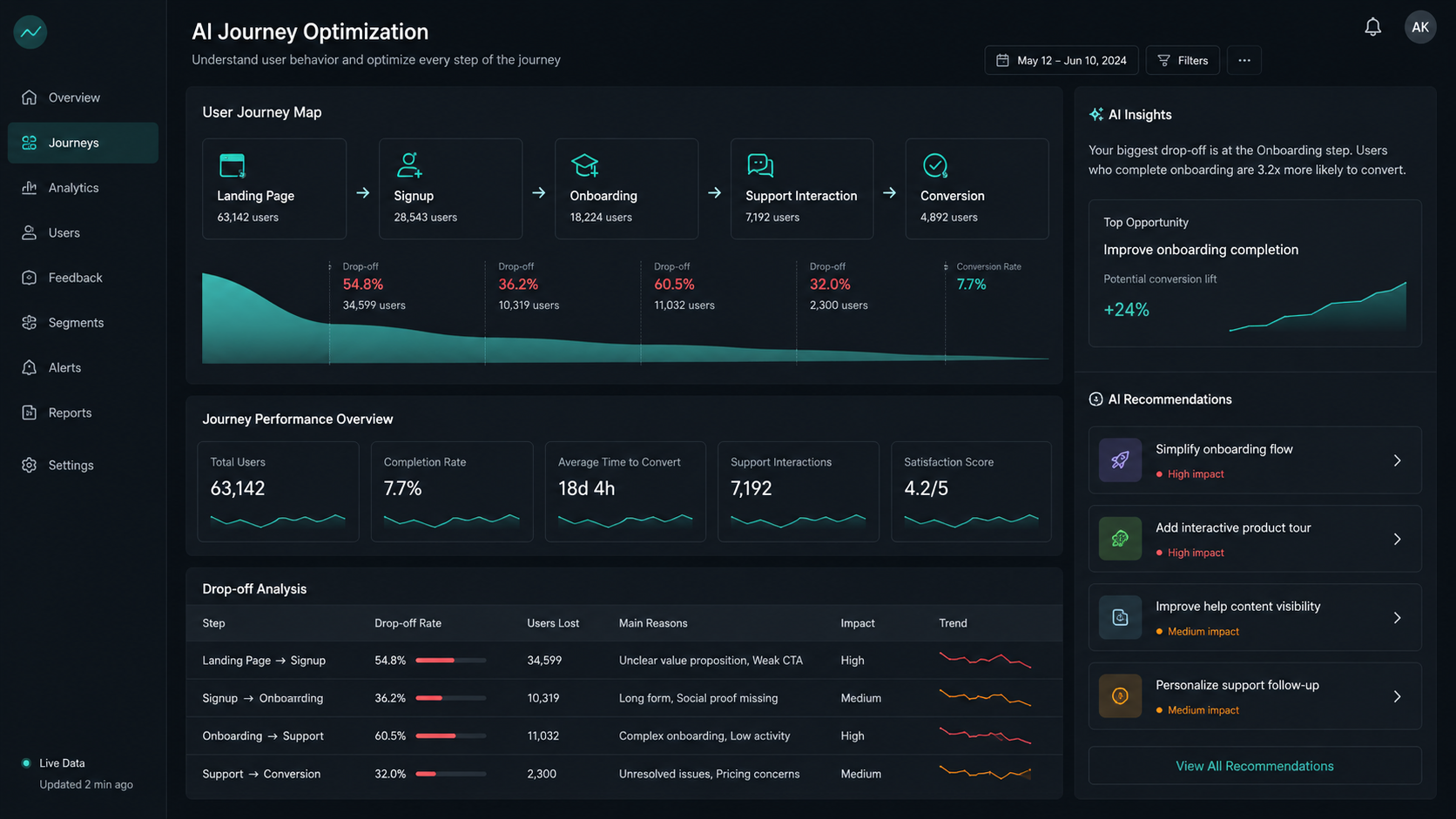Screen dimensions: 1456x819
Task: Click the Average Time to Convert card
Action: [x=625, y=492]
